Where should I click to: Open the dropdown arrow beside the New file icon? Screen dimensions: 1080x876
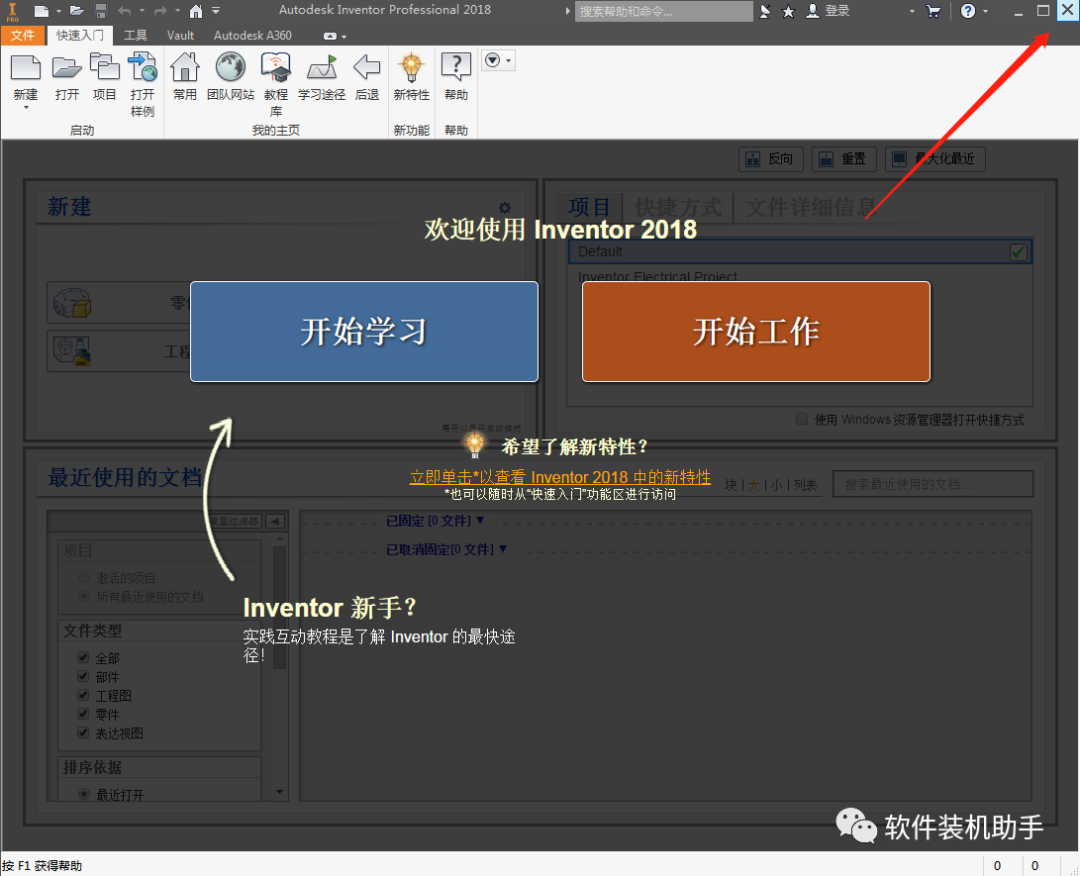[58, 12]
